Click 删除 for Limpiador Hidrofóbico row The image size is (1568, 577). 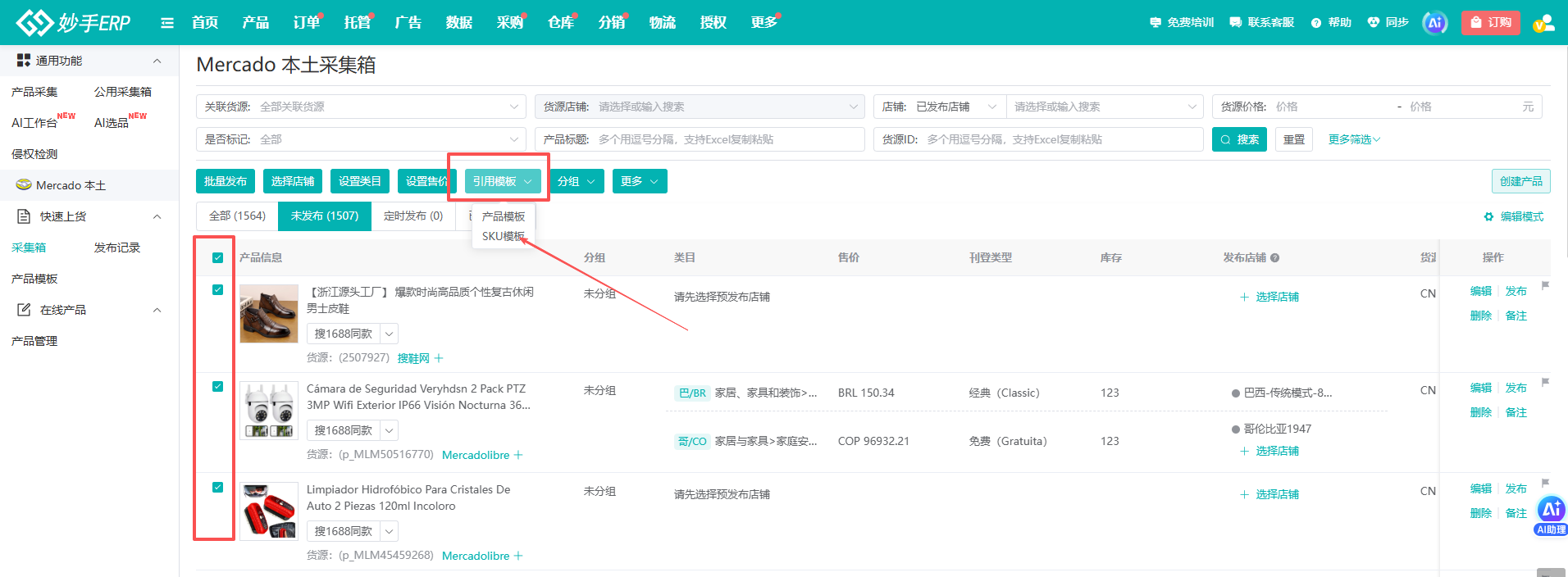click(1481, 513)
